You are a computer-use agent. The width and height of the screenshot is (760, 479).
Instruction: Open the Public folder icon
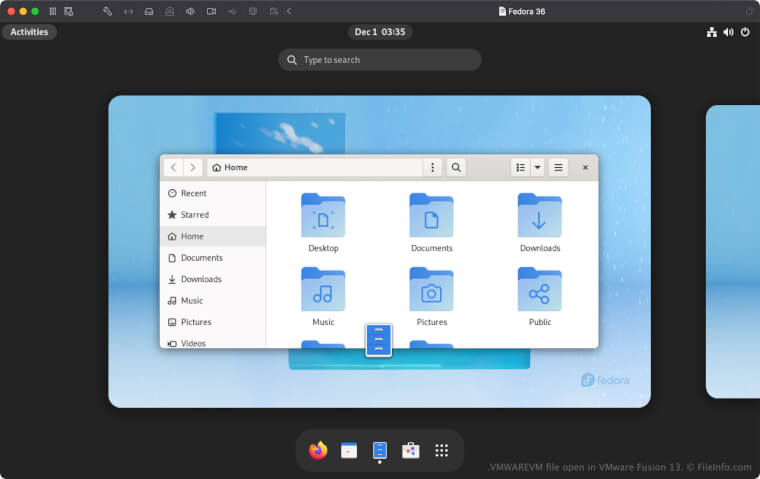pos(539,290)
